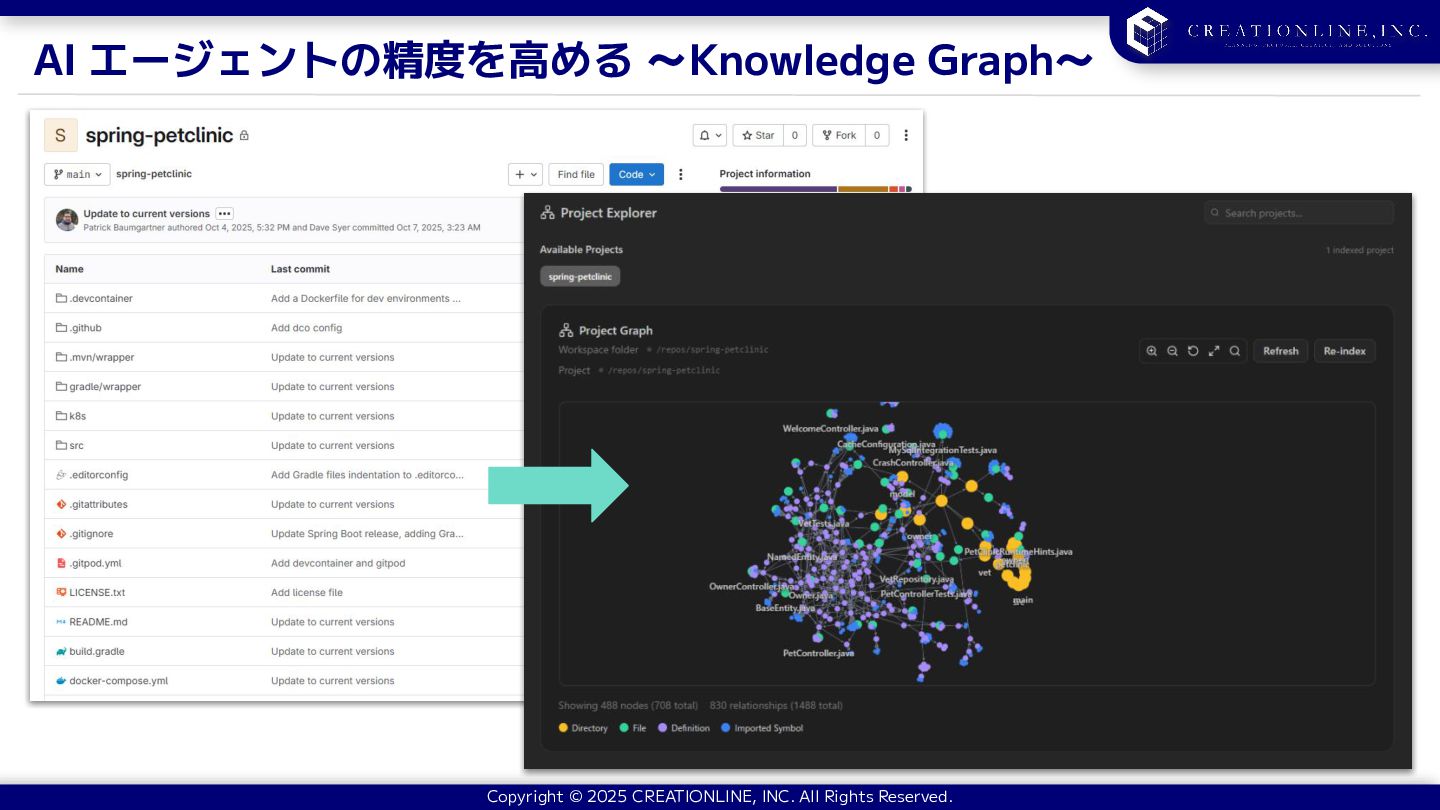This screenshot has height=810, width=1440.
Task: Open the notification bell dropdown
Action: pyautogui.click(x=710, y=135)
